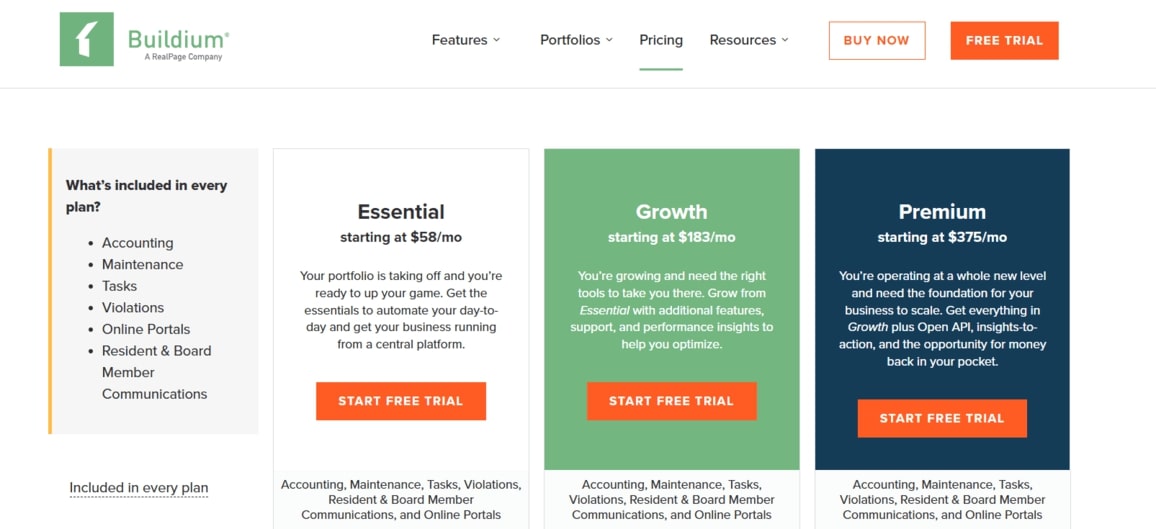Click the green Buildium house logo icon

(86, 40)
